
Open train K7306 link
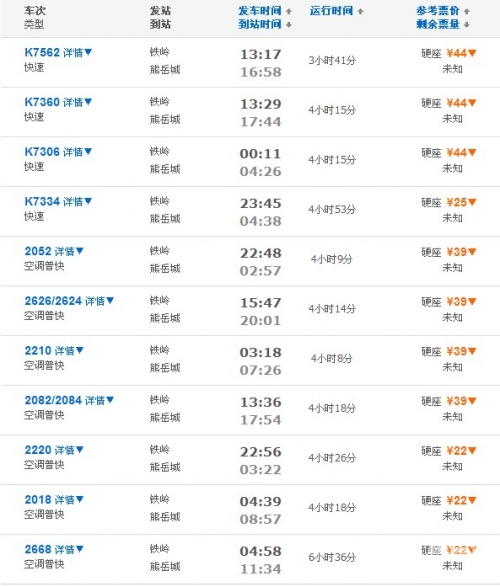[42, 152]
